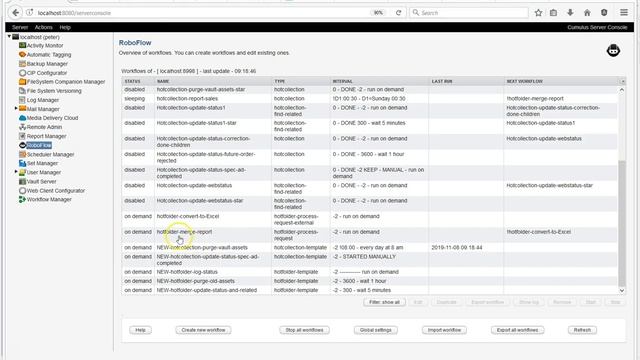Image resolution: width=640 pixels, height=360 pixels.
Task: Click Export all workflows button
Action: [518, 330]
